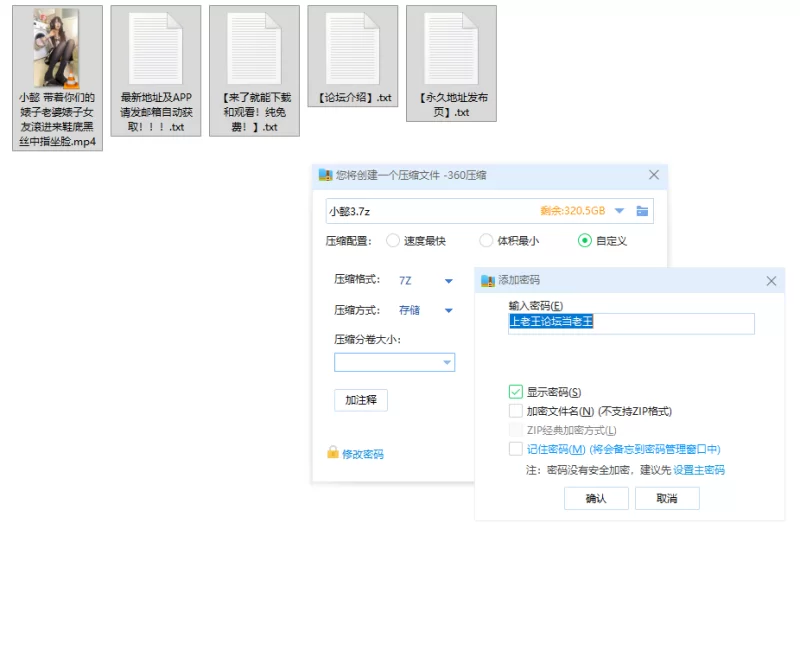The image size is (800, 670).
Task: Select the 永久地址发布页 txt file icon
Action: 451,48
